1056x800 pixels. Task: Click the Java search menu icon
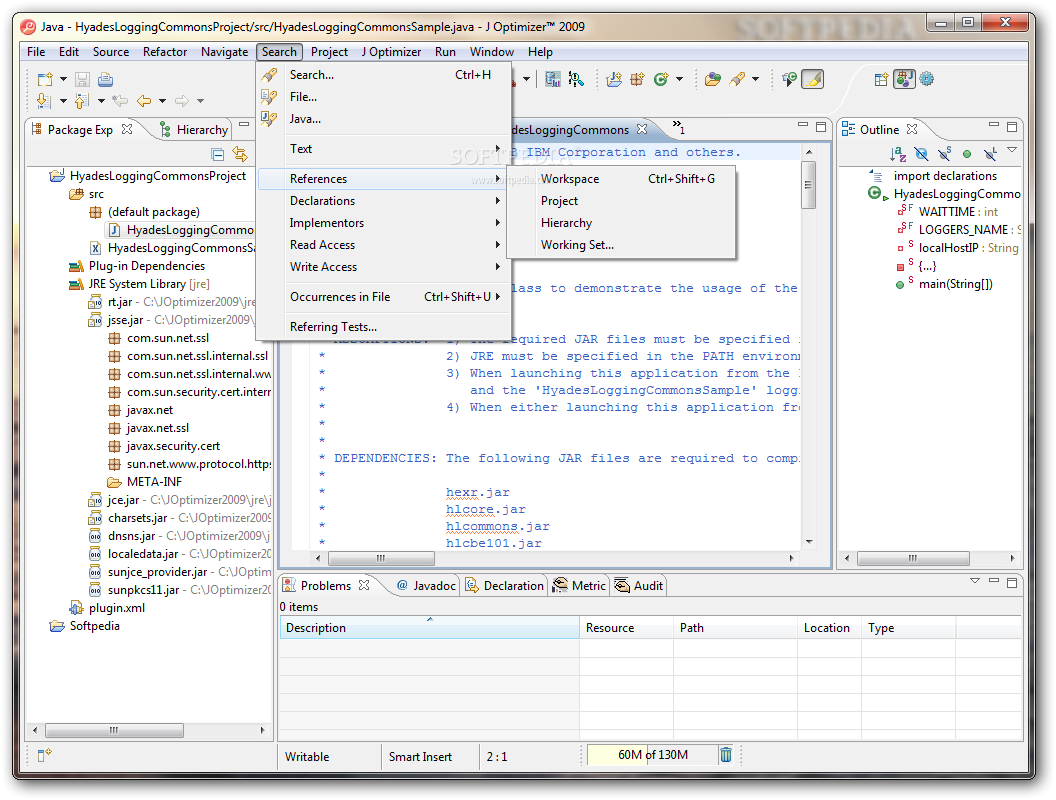point(269,119)
